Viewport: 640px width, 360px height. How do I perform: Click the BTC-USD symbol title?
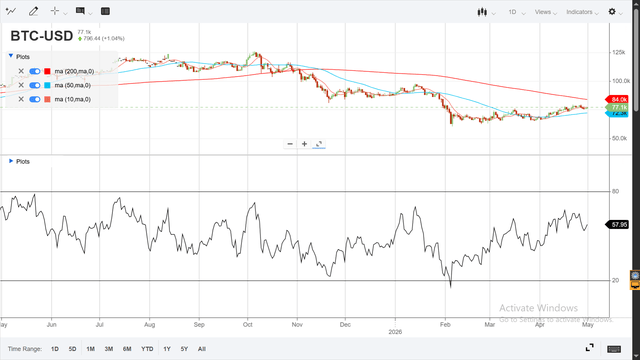tap(42, 36)
